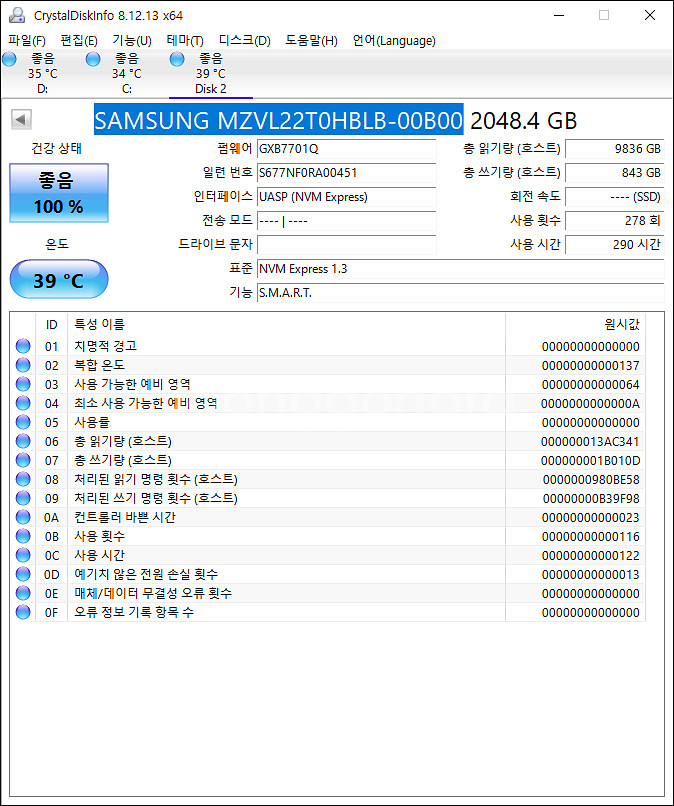
Task: Click the standard field NVM Express 1.3
Action: (461, 269)
